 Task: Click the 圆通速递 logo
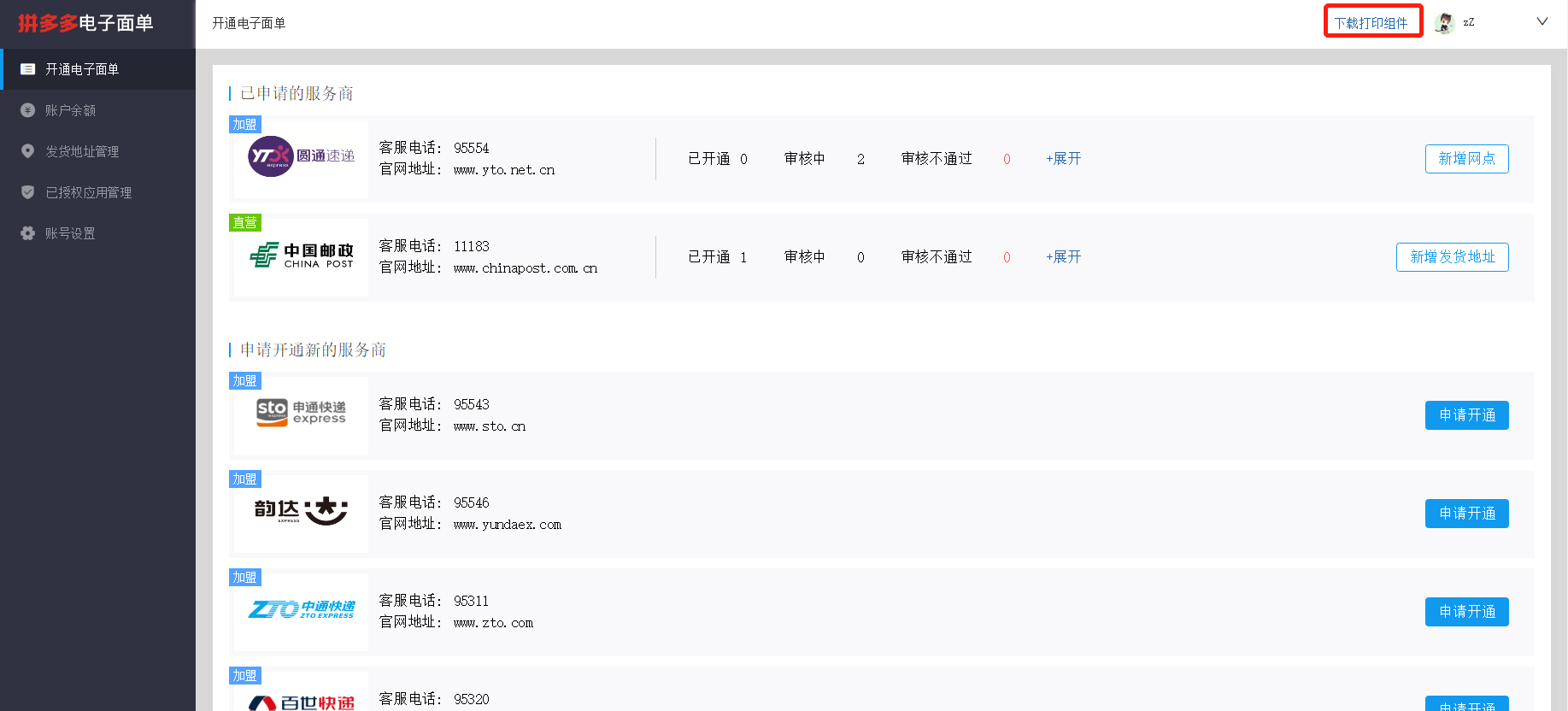click(301, 157)
